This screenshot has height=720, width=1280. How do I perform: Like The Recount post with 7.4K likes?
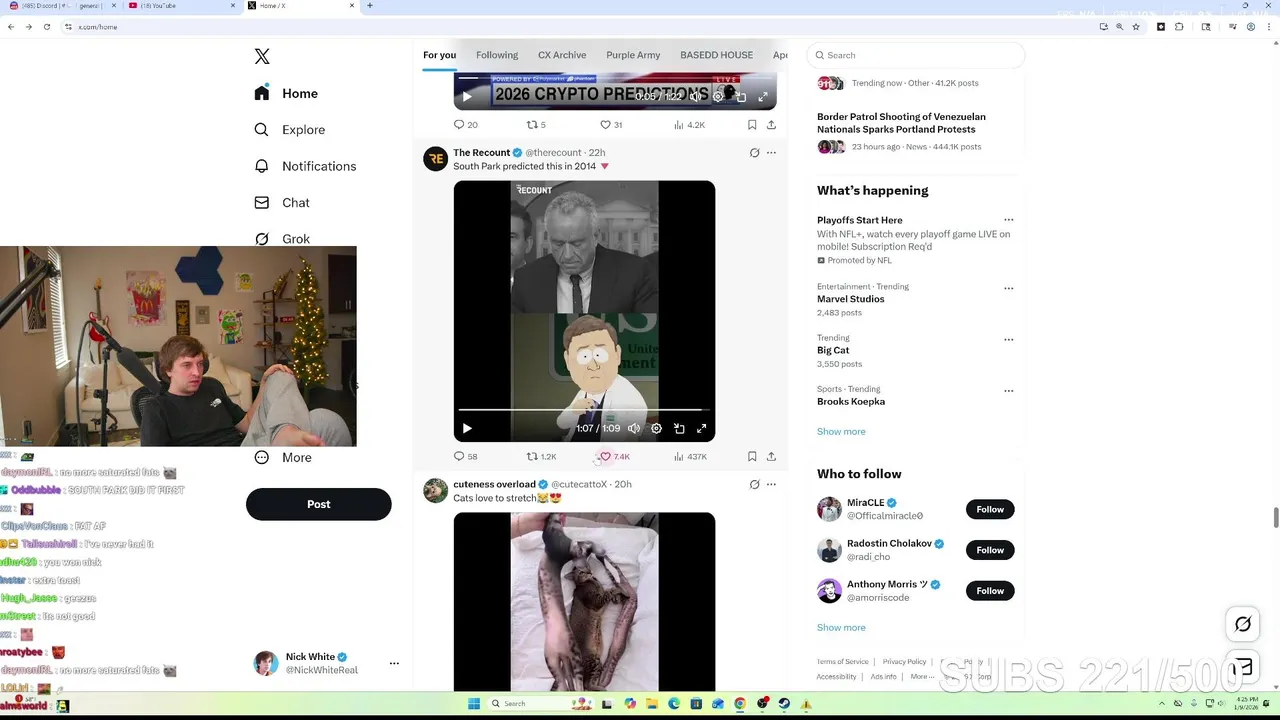(x=614, y=457)
